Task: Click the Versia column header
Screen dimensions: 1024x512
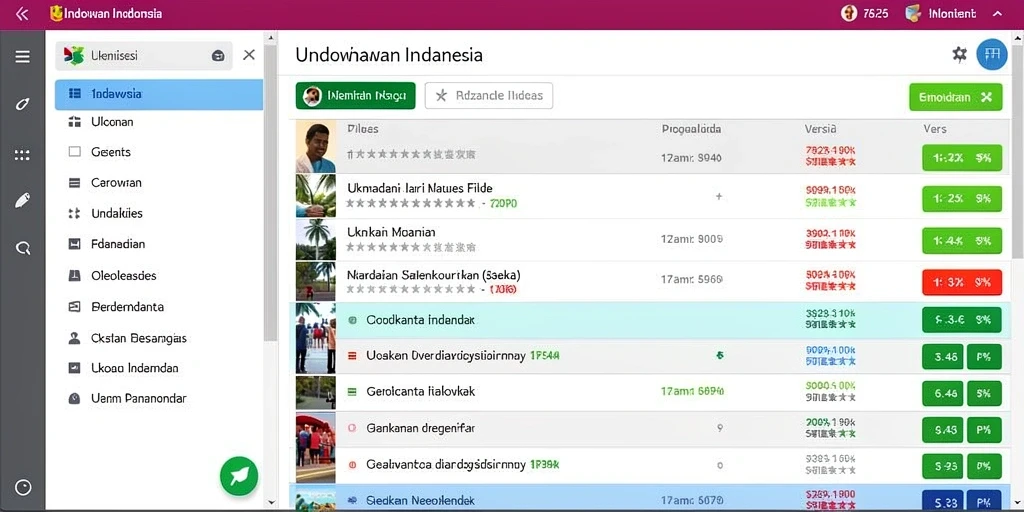Action: click(x=820, y=129)
